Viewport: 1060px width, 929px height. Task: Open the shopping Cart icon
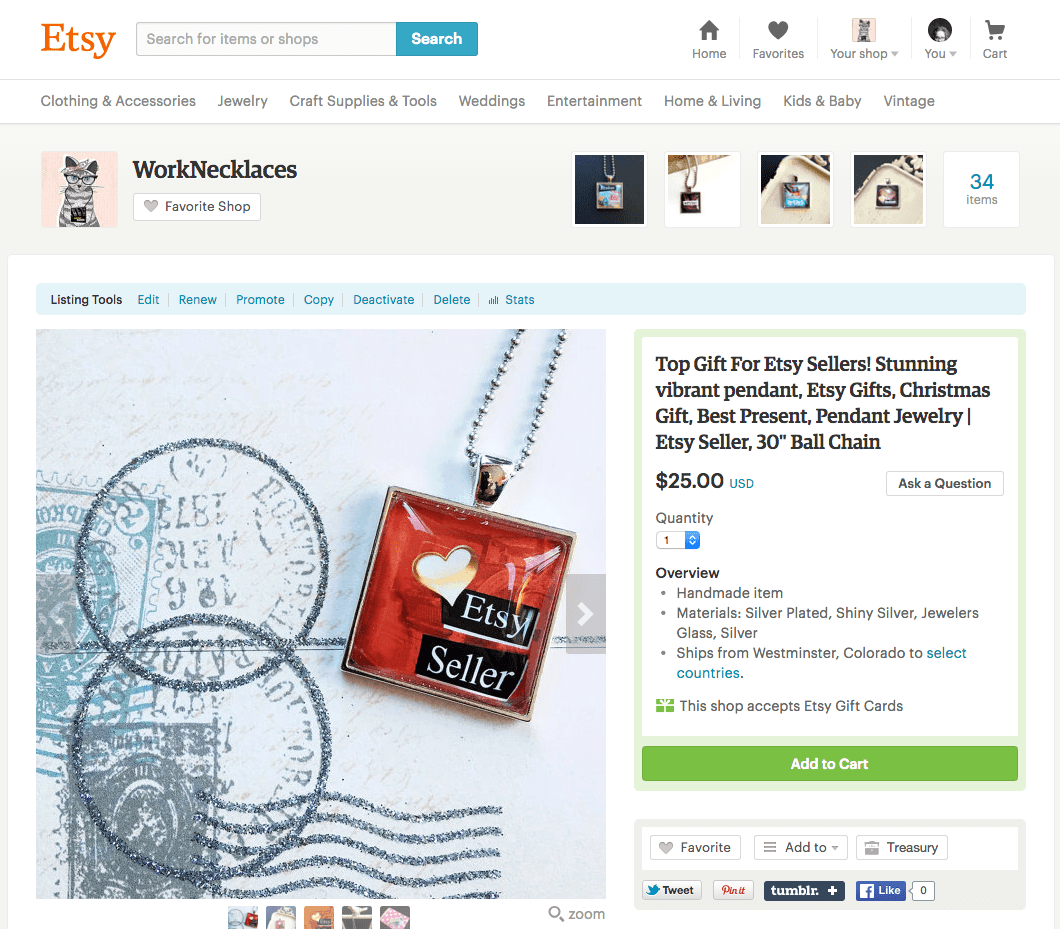tap(994, 30)
